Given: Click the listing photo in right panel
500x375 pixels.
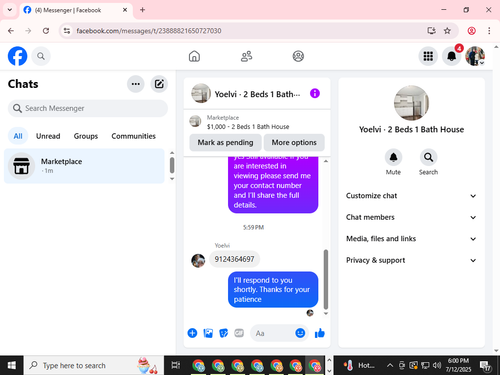Looking at the screenshot, I should 411,103.
